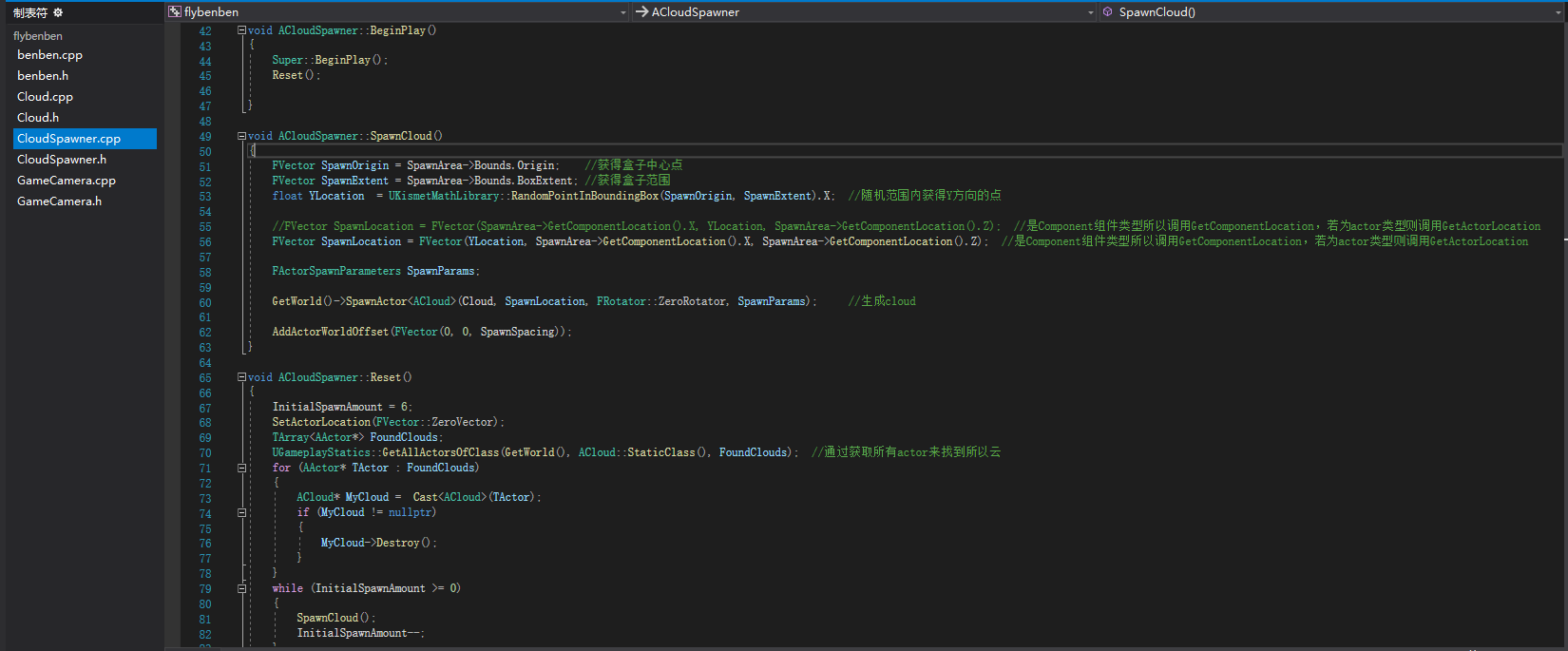Fold the while loop block at line 79
This screenshot has height=651, width=1568.
[x=241, y=588]
